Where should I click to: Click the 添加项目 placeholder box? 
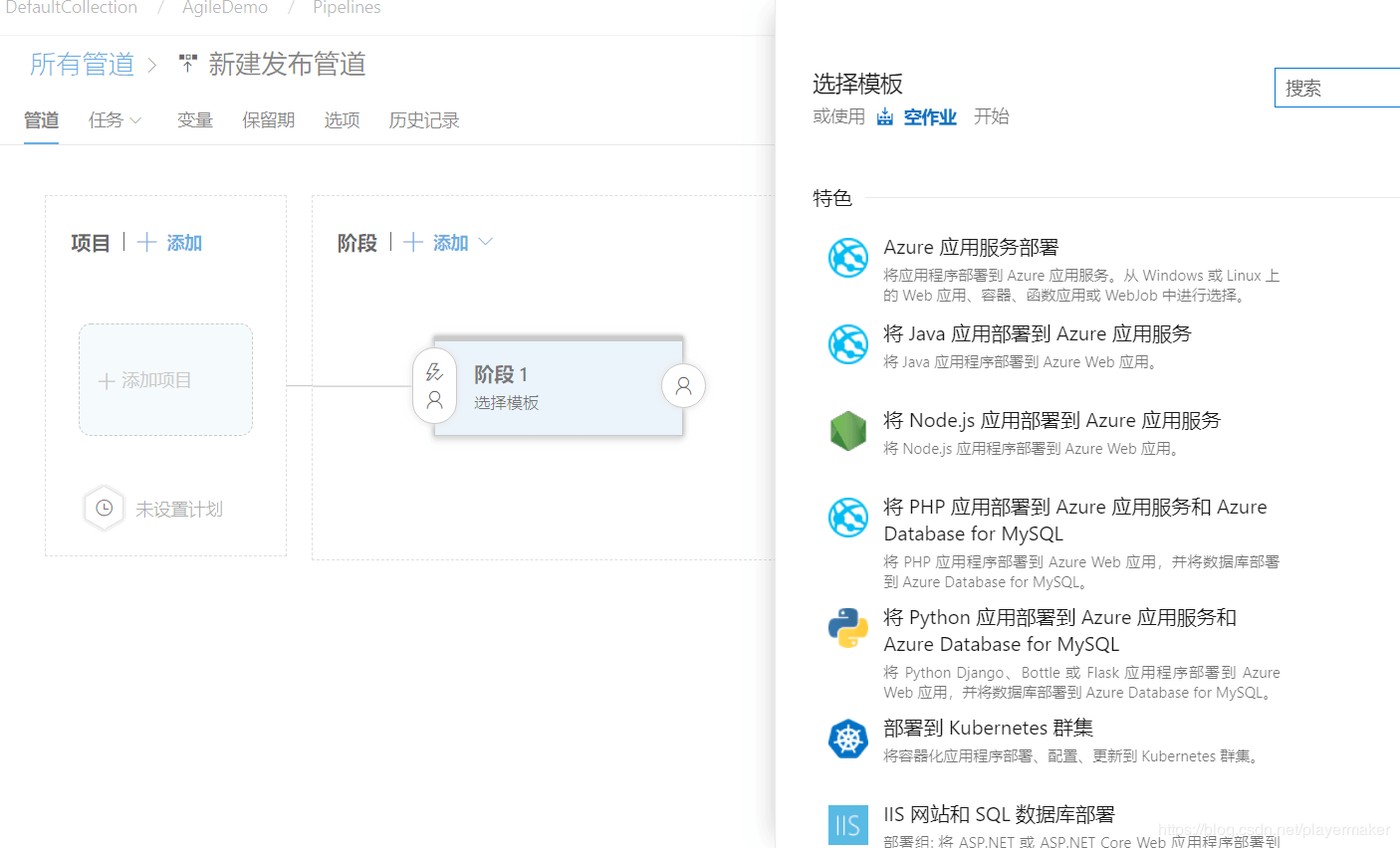tap(165, 379)
